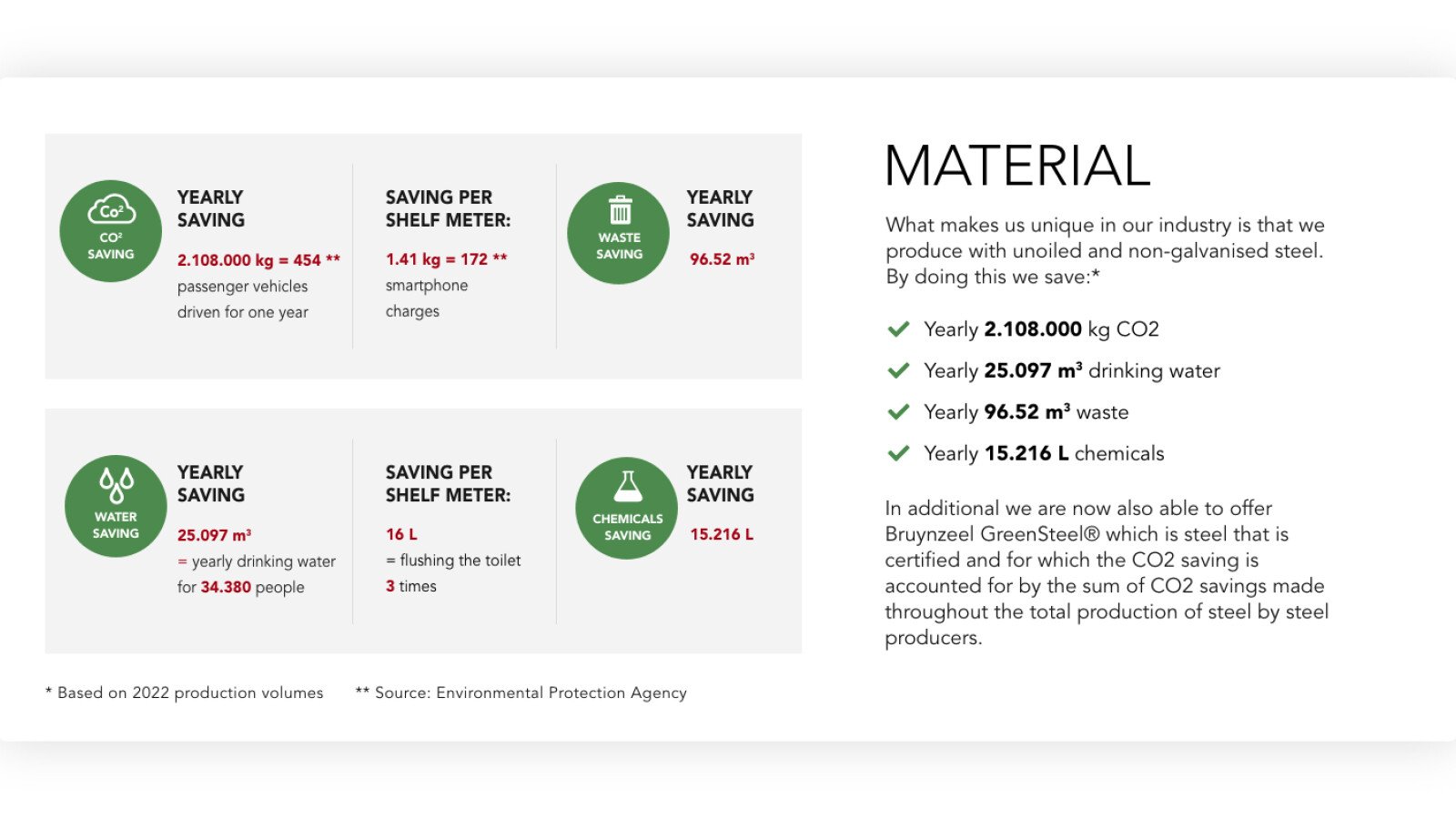Click the CO2 saving cloud icon
This screenshot has width=1456, height=819.
111,212
